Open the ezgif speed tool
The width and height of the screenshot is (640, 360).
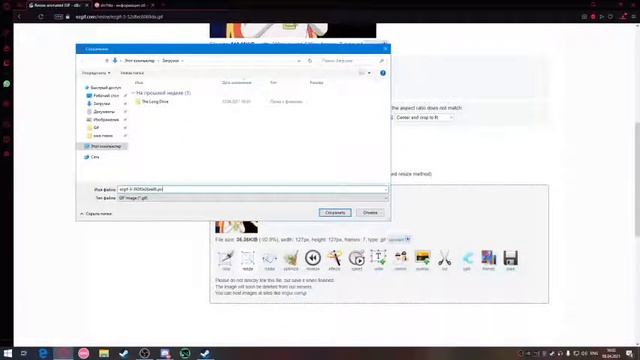[x=357, y=260]
